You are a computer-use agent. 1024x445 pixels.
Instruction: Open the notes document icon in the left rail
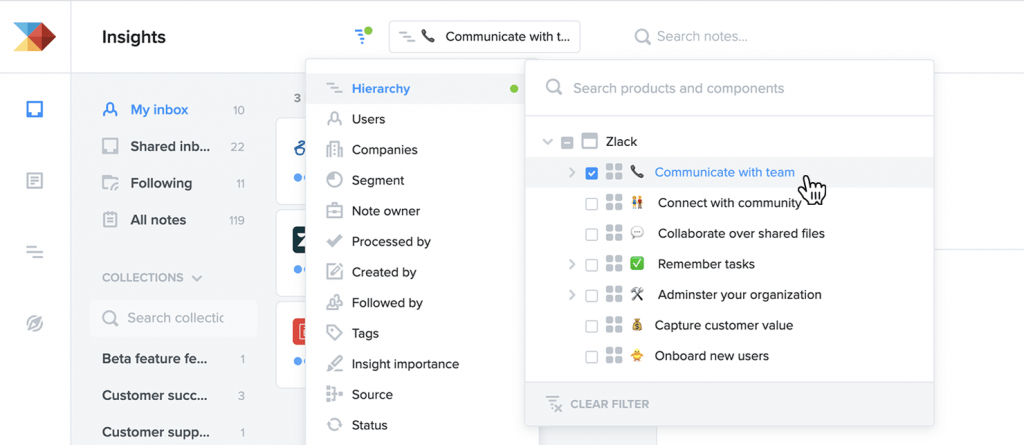click(35, 181)
